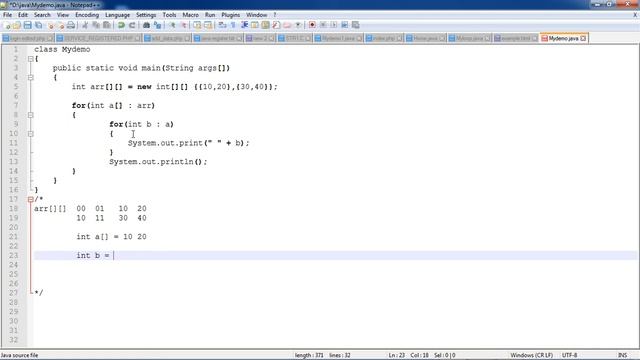Image resolution: width=640 pixels, height=360 pixels.
Task: Open the Plugins menu
Action: click(x=231, y=15)
